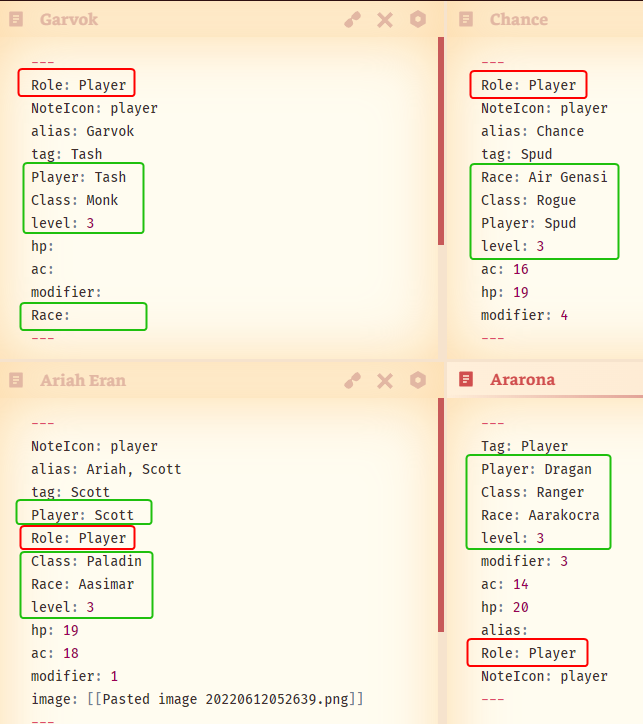Click the Ariah Eran pane vertical scrollbar

pyautogui.click(x=441, y=515)
